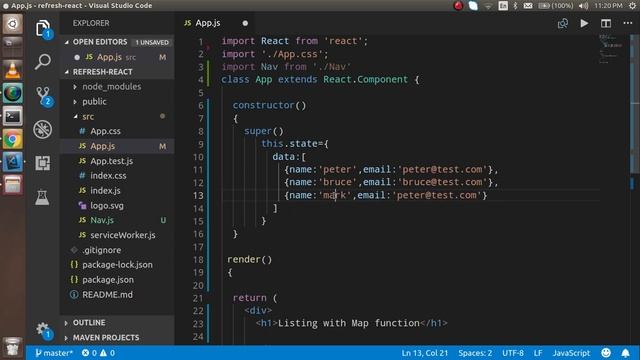Run the code with the play button
This screenshot has height=360, width=640.
(584, 23)
